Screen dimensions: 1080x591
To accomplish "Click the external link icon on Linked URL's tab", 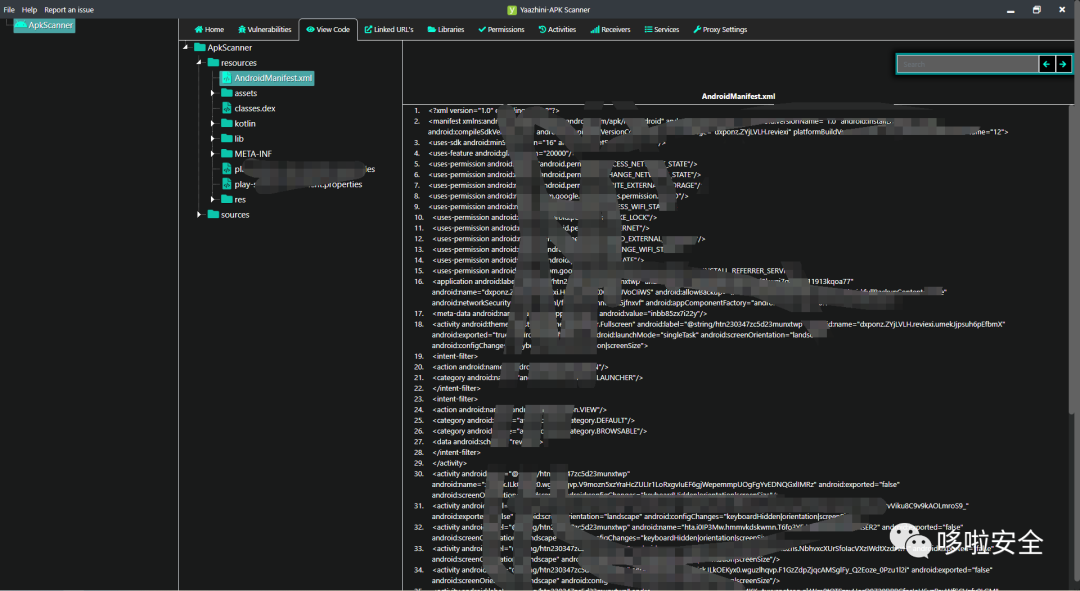I will (x=368, y=30).
